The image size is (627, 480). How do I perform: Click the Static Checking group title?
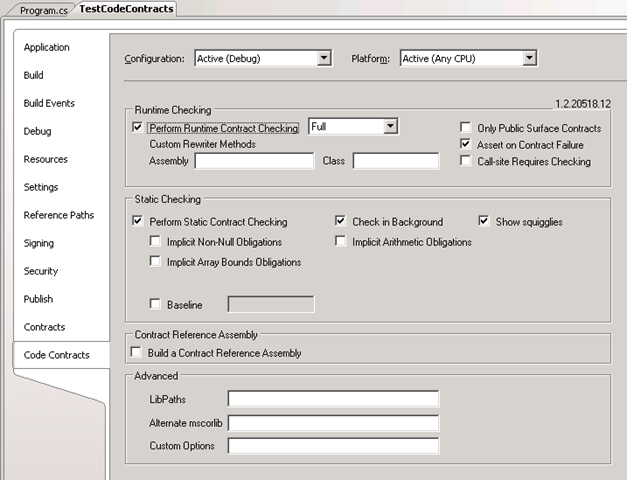click(x=168, y=199)
